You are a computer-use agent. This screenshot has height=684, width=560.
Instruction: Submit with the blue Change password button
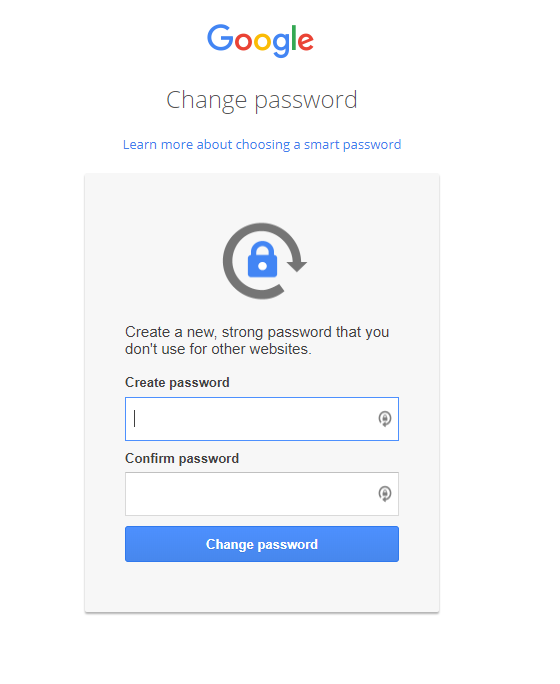click(x=262, y=544)
